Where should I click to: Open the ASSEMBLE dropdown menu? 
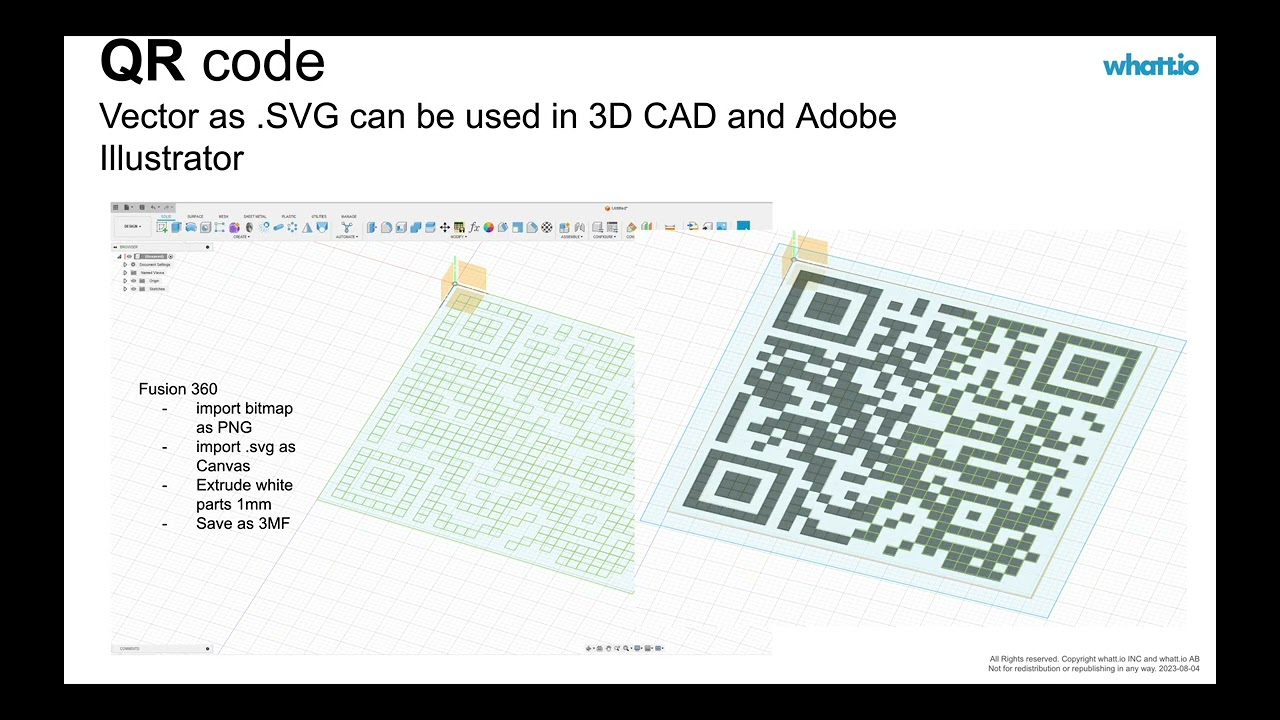click(x=572, y=237)
